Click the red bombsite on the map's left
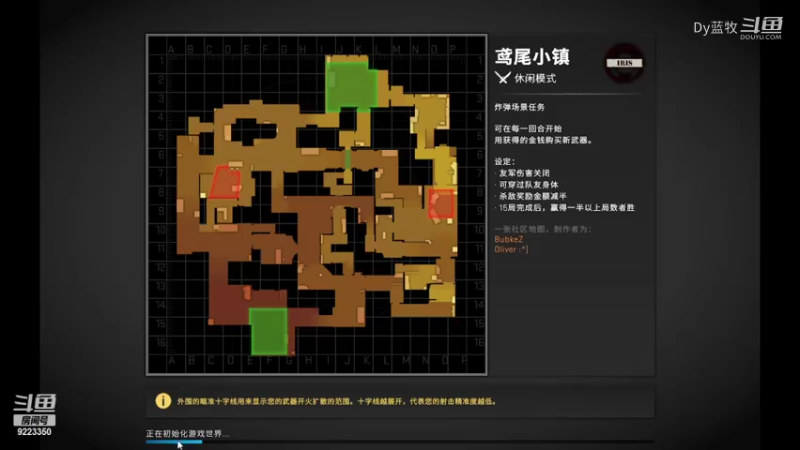Screen dimensions: 800x450 click(x=226, y=183)
